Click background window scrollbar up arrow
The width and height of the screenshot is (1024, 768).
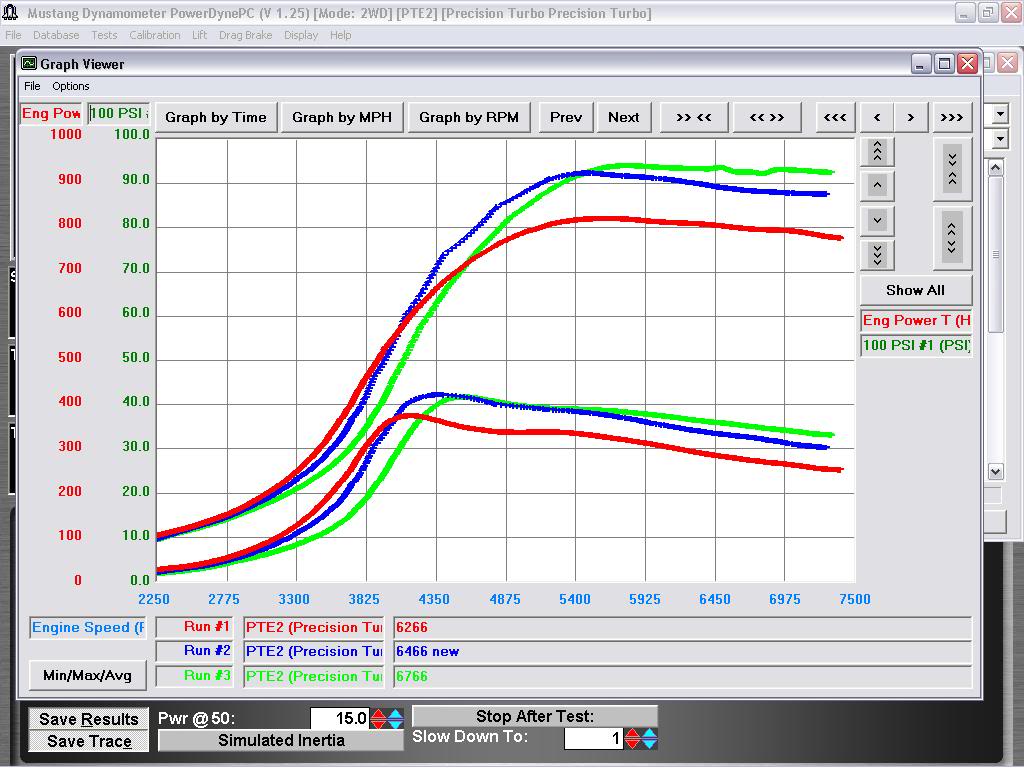click(995, 168)
